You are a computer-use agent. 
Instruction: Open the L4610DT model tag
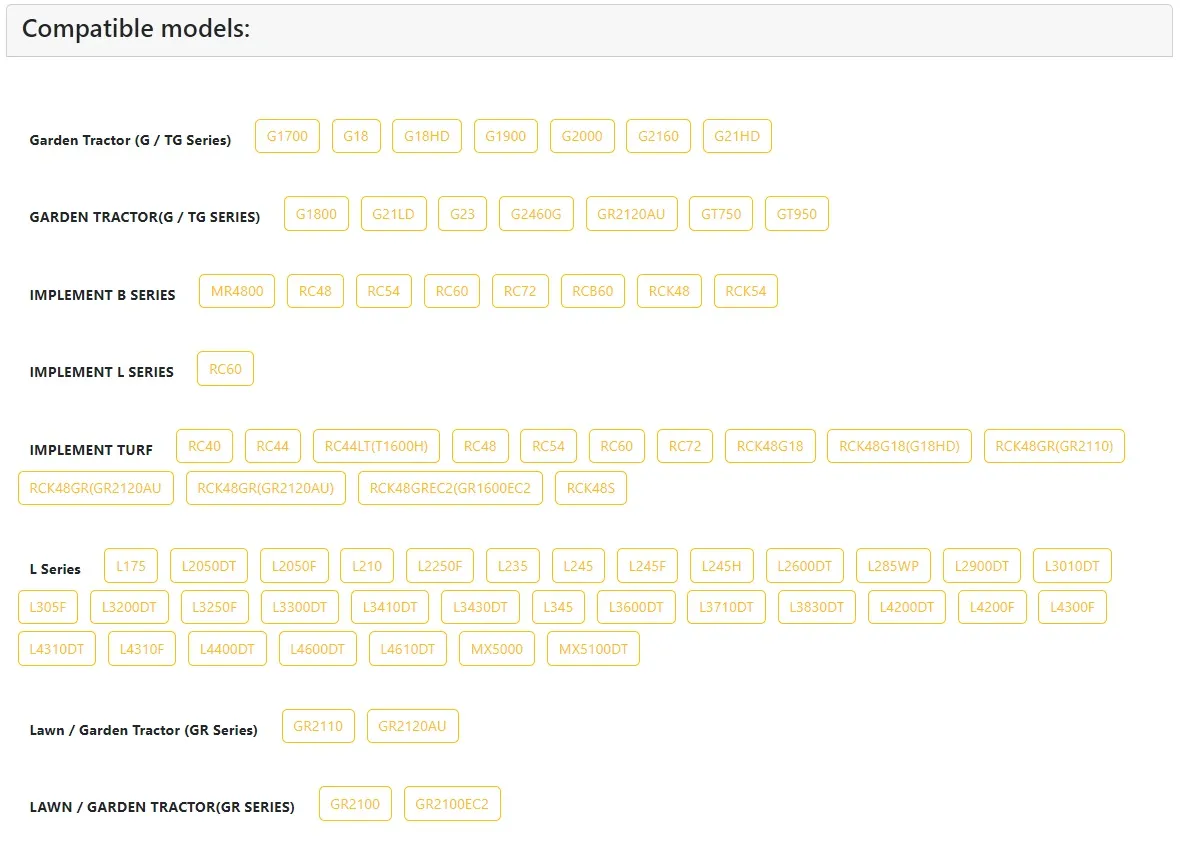pos(408,649)
